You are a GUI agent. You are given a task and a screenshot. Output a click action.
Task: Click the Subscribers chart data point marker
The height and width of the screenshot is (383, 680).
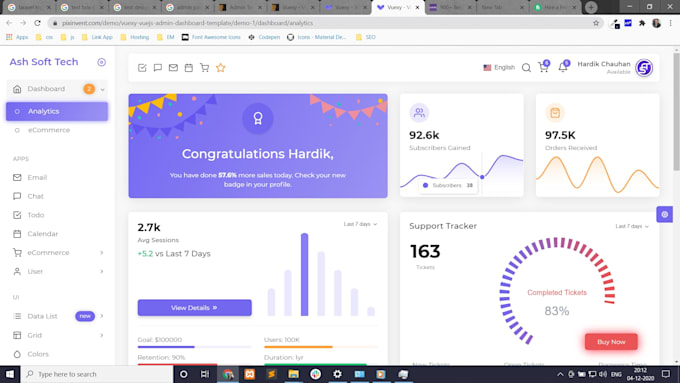(482, 177)
